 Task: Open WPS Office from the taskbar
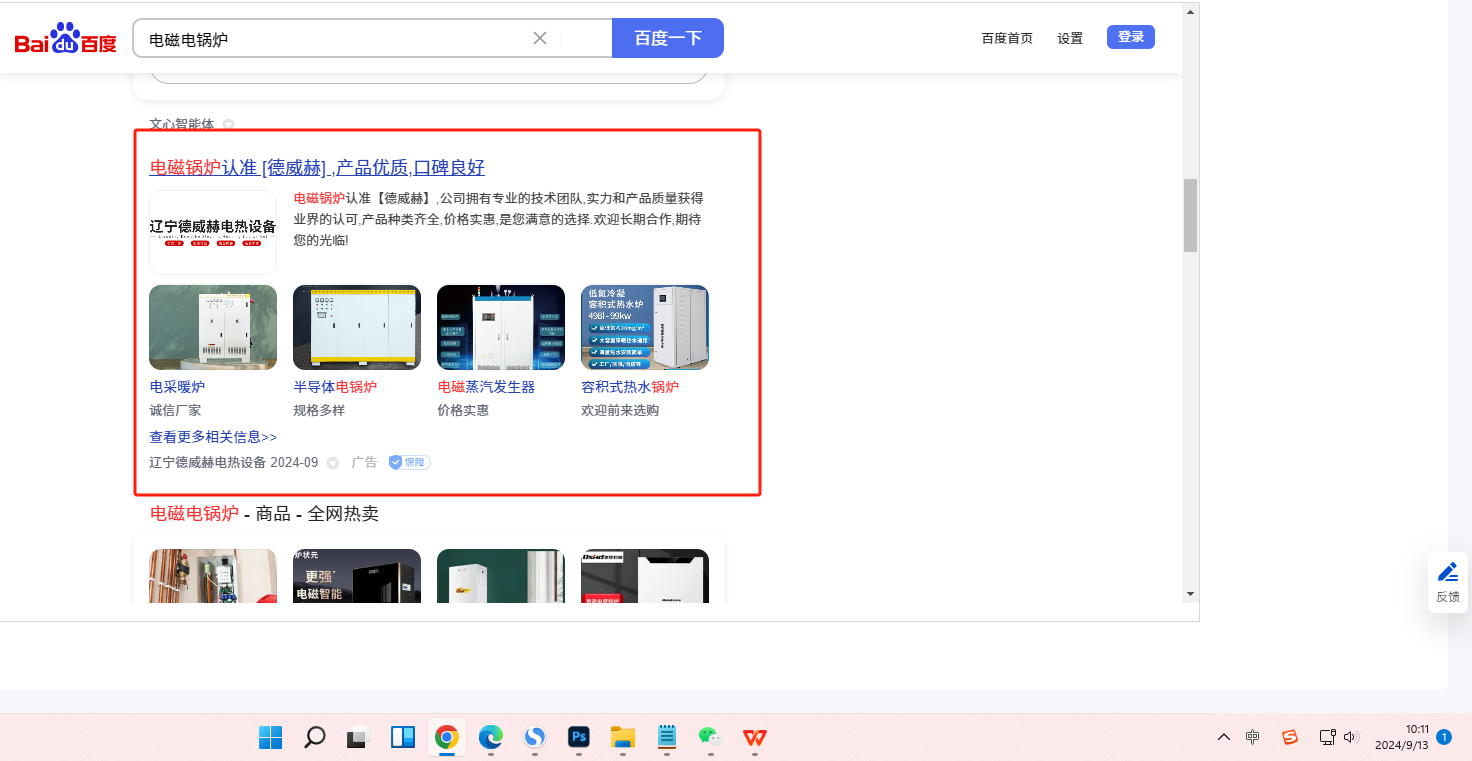coord(754,738)
